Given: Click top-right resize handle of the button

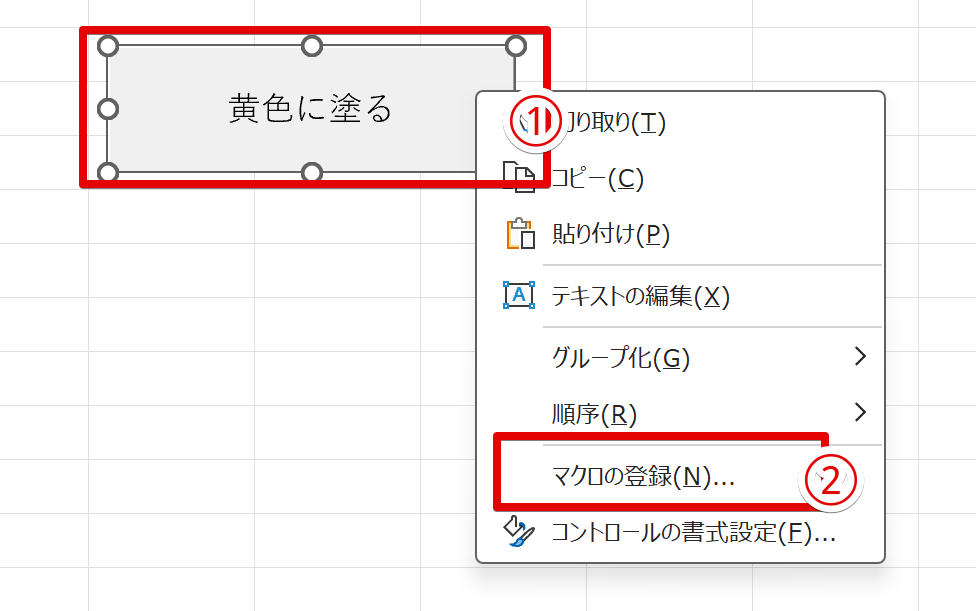Looking at the screenshot, I should tap(515, 46).
